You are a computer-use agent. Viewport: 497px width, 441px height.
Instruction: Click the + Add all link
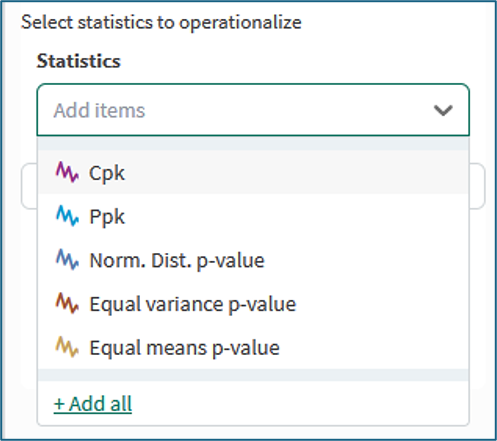click(x=93, y=404)
